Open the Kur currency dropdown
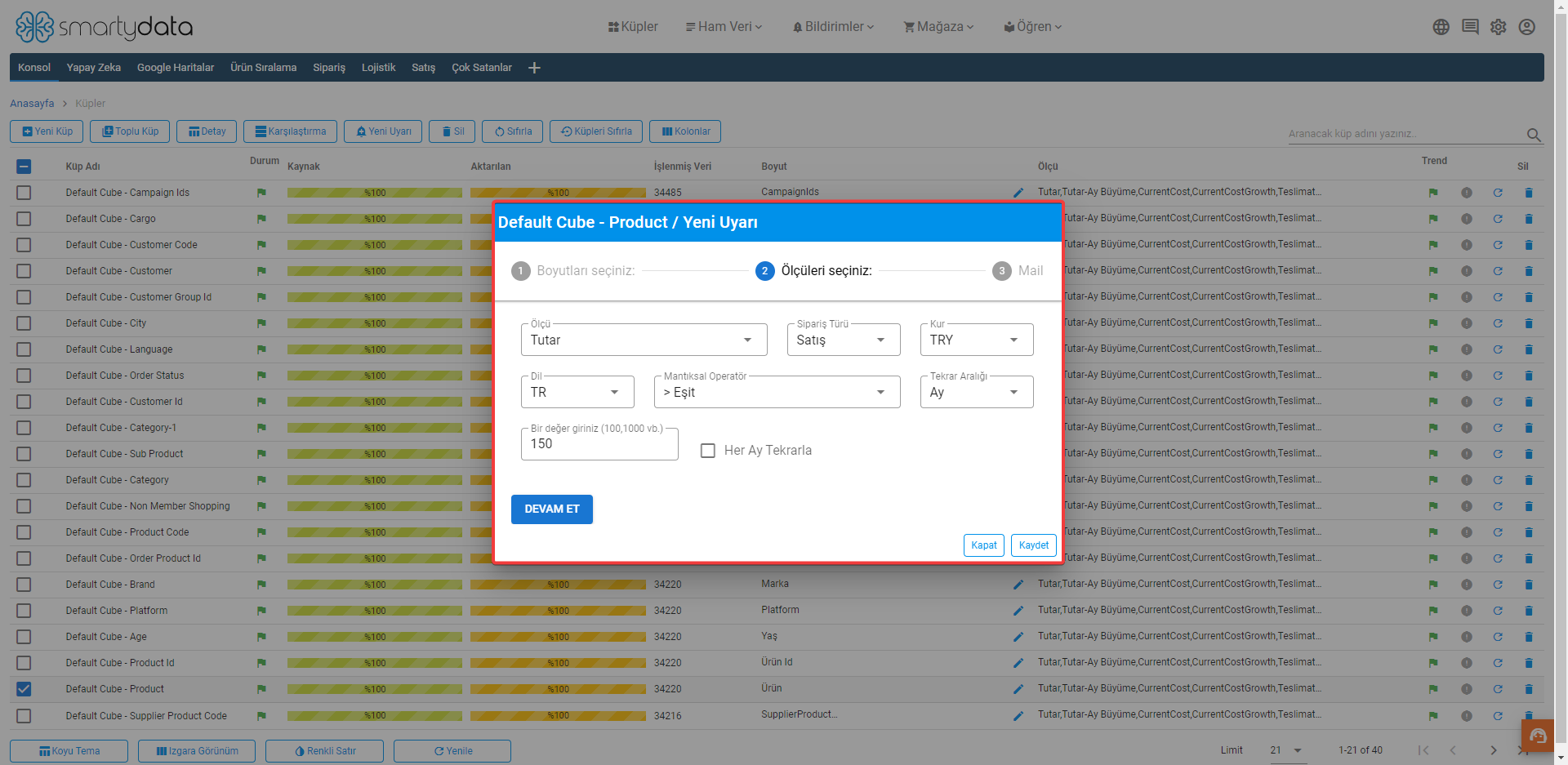This screenshot has height=765, width=1568. tap(977, 340)
